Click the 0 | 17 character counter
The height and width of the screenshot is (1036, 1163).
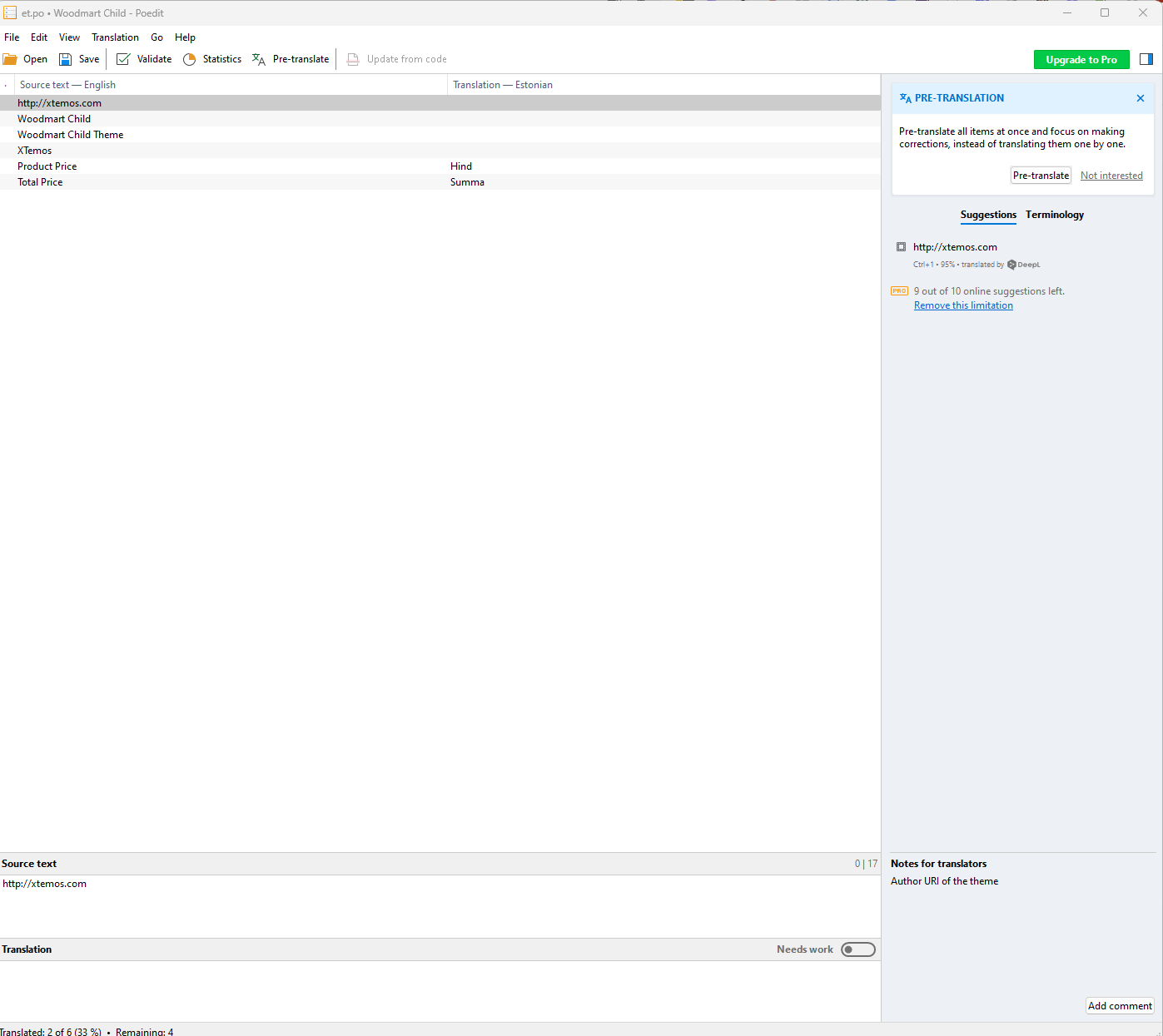pyautogui.click(x=866, y=864)
